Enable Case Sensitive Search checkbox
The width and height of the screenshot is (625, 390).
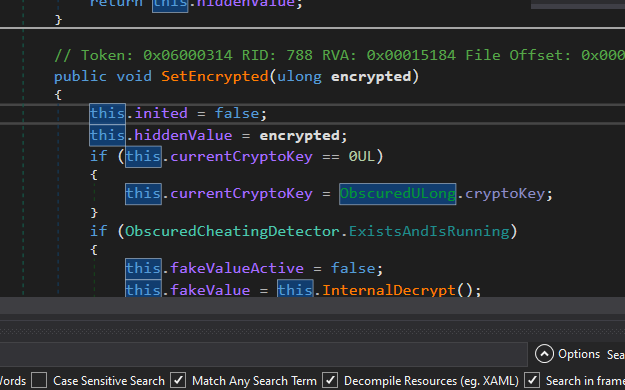[39, 380]
